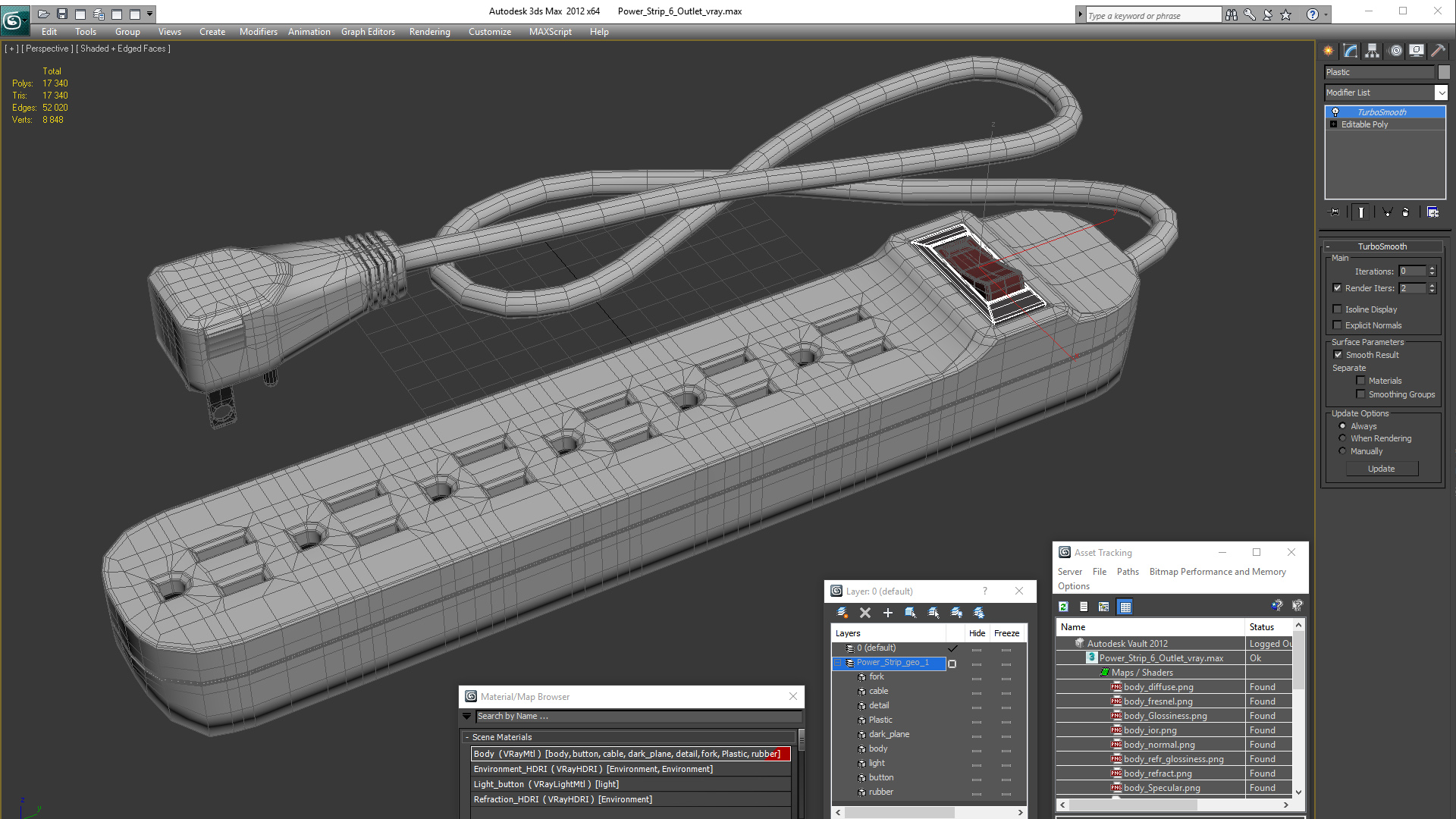
Task: Click Search by Name field in Material Browser
Action: point(637,716)
